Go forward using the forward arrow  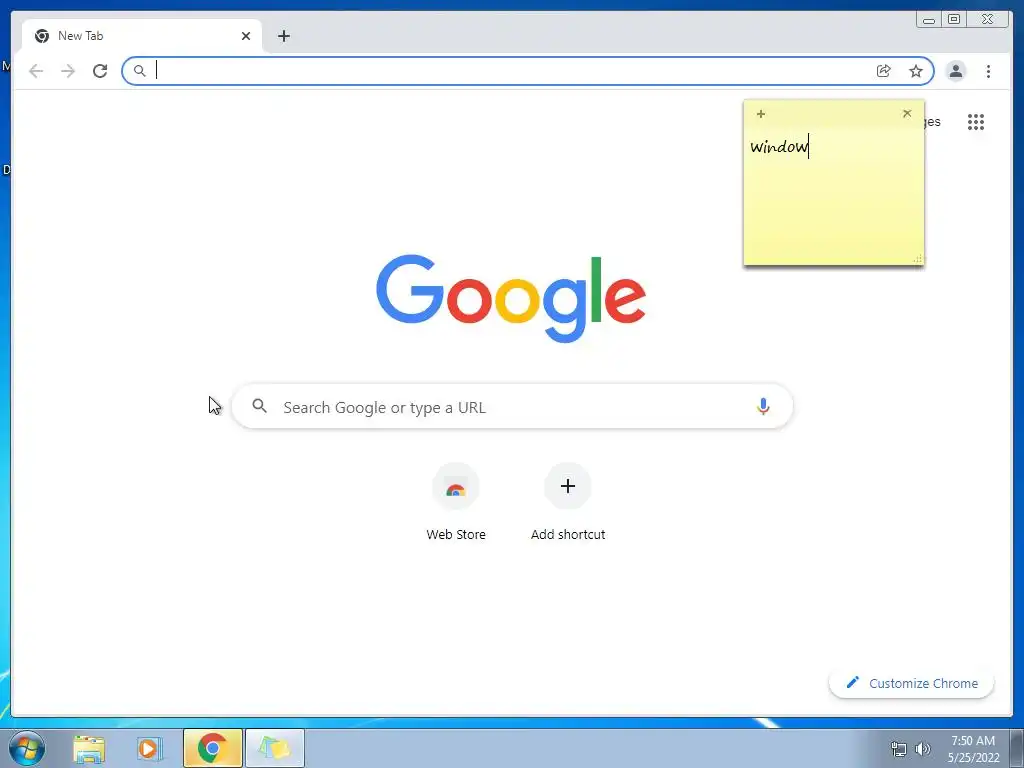(68, 71)
